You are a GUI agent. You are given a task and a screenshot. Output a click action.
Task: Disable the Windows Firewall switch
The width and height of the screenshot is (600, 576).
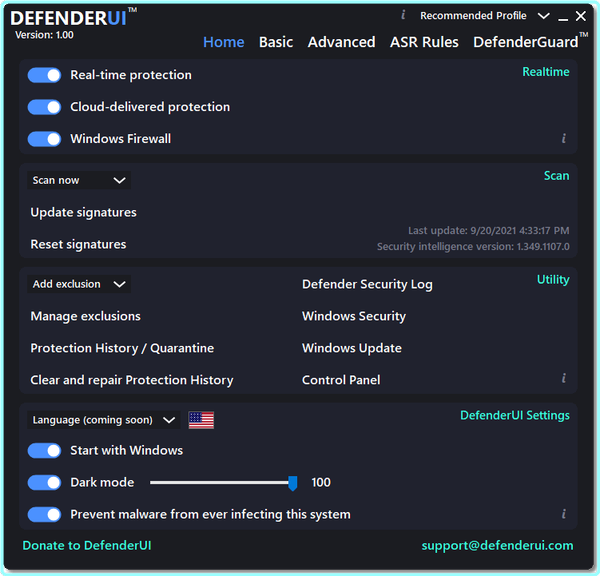coord(44,139)
